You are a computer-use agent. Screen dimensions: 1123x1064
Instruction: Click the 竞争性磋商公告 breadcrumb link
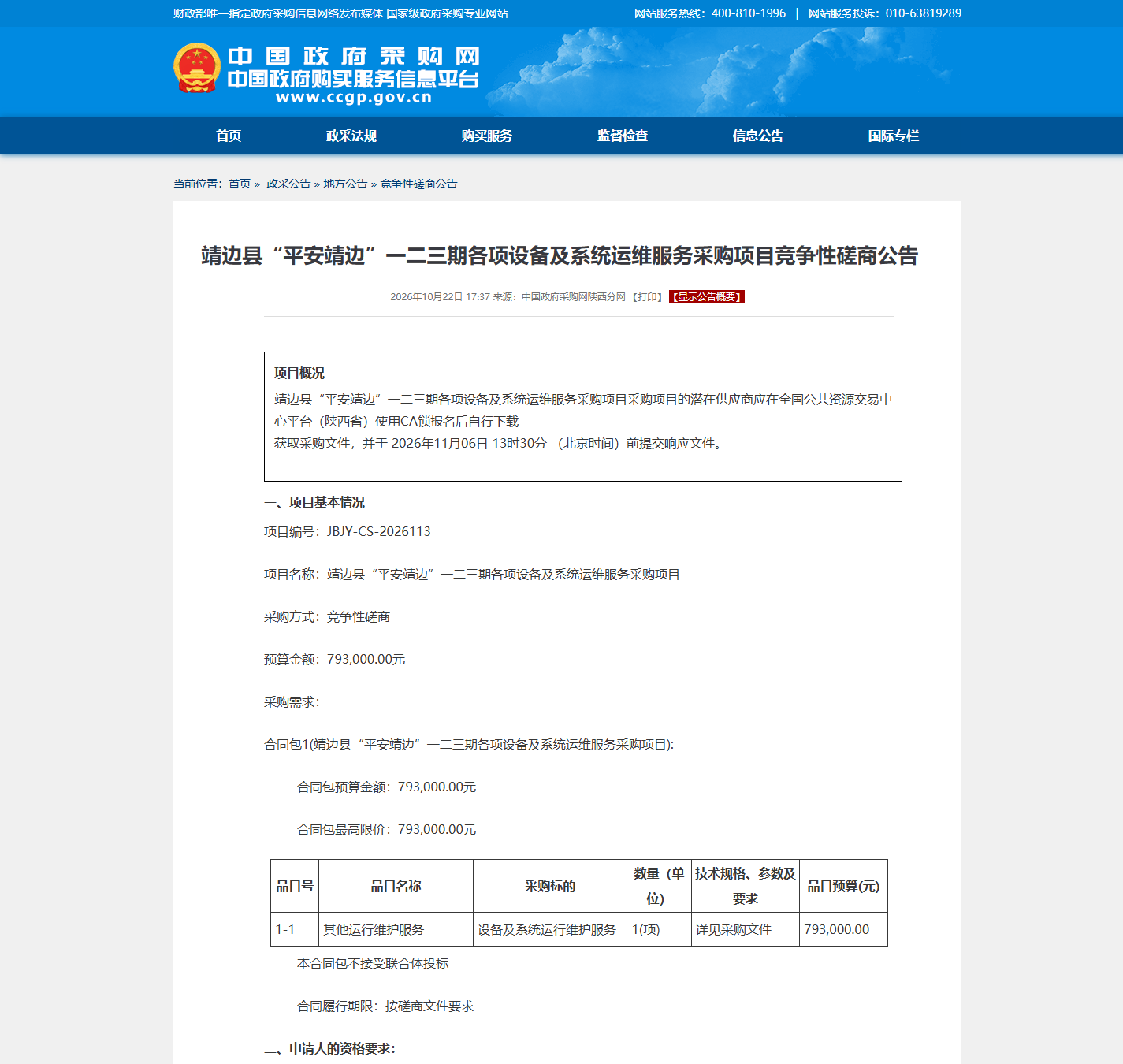pyautogui.click(x=418, y=184)
